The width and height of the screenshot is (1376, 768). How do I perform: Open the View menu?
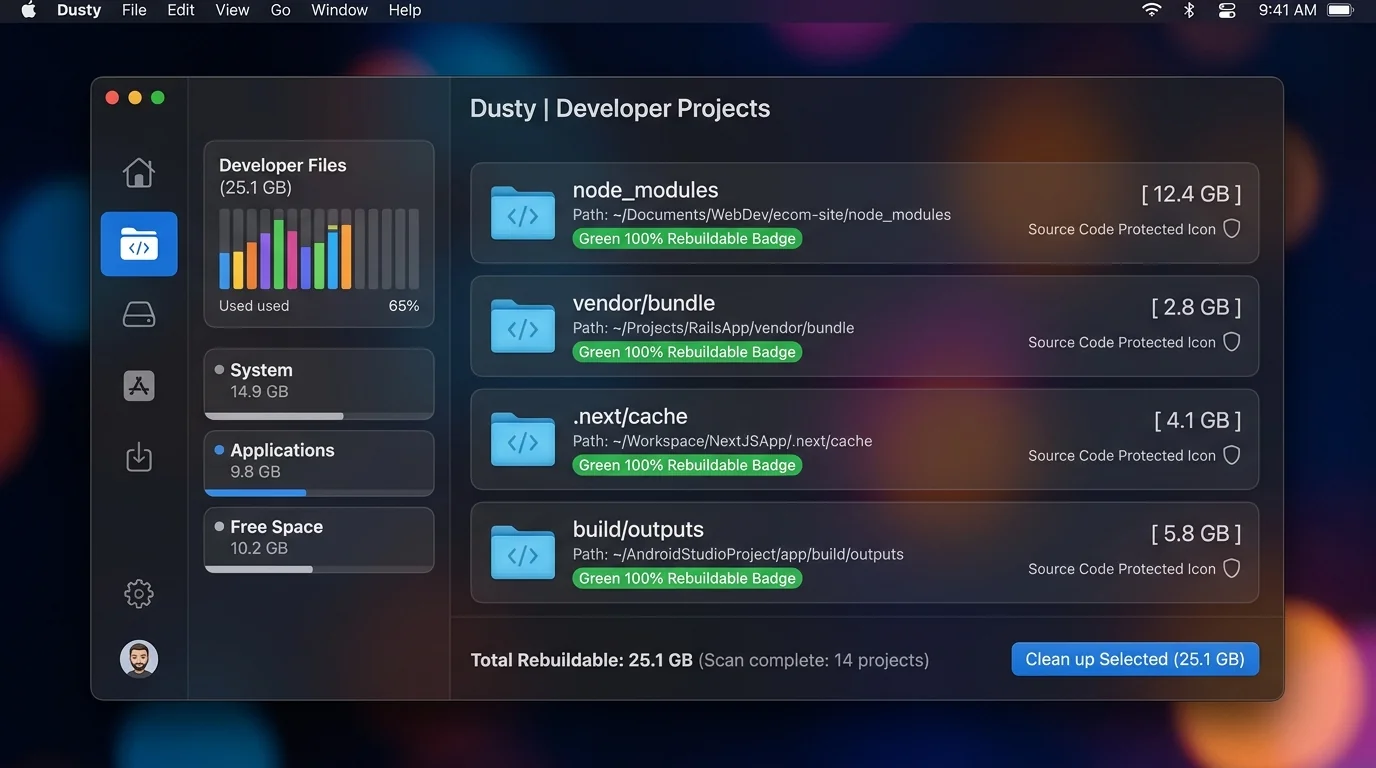pos(232,10)
